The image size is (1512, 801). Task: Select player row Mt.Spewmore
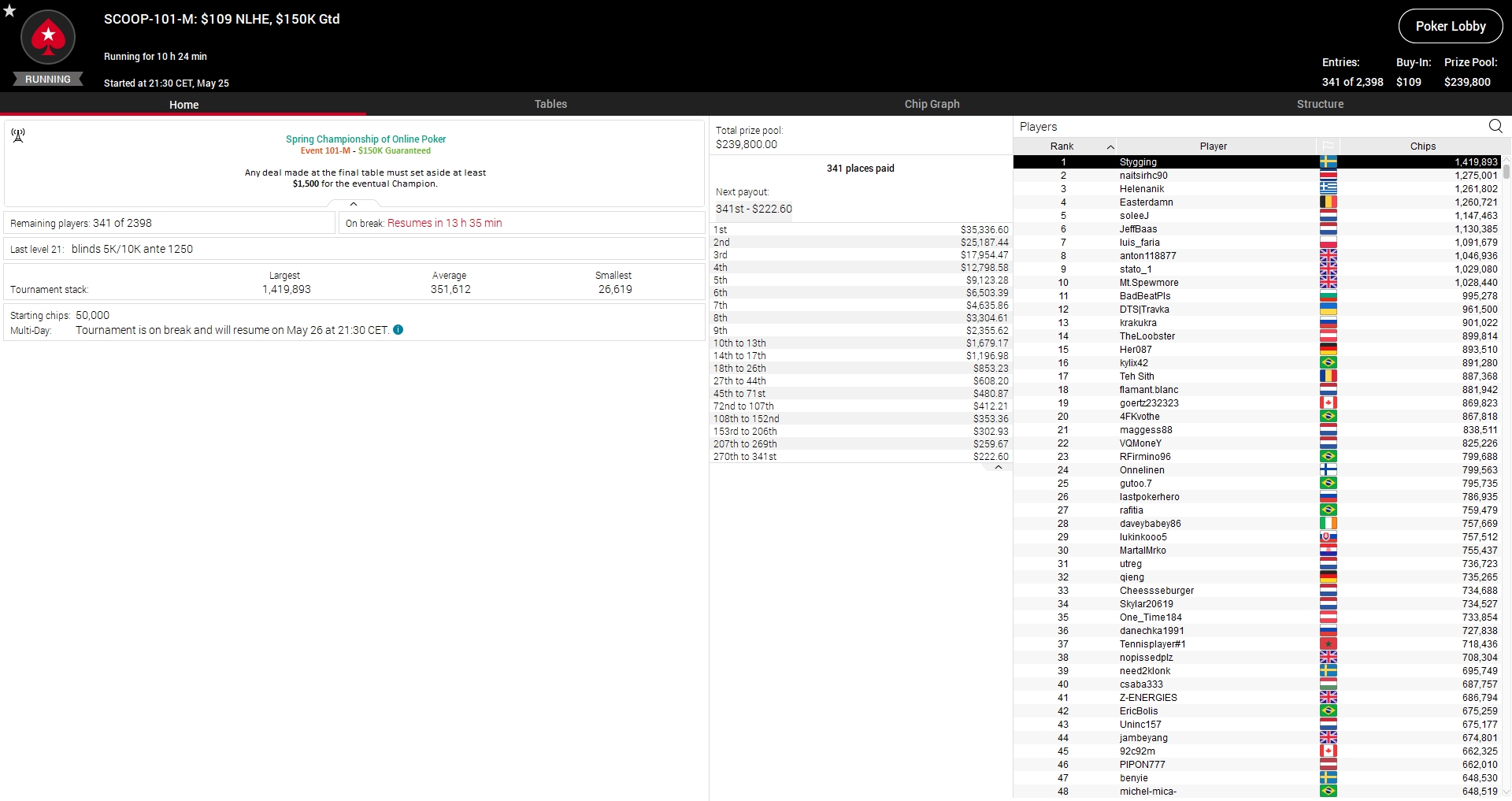(x=1257, y=283)
